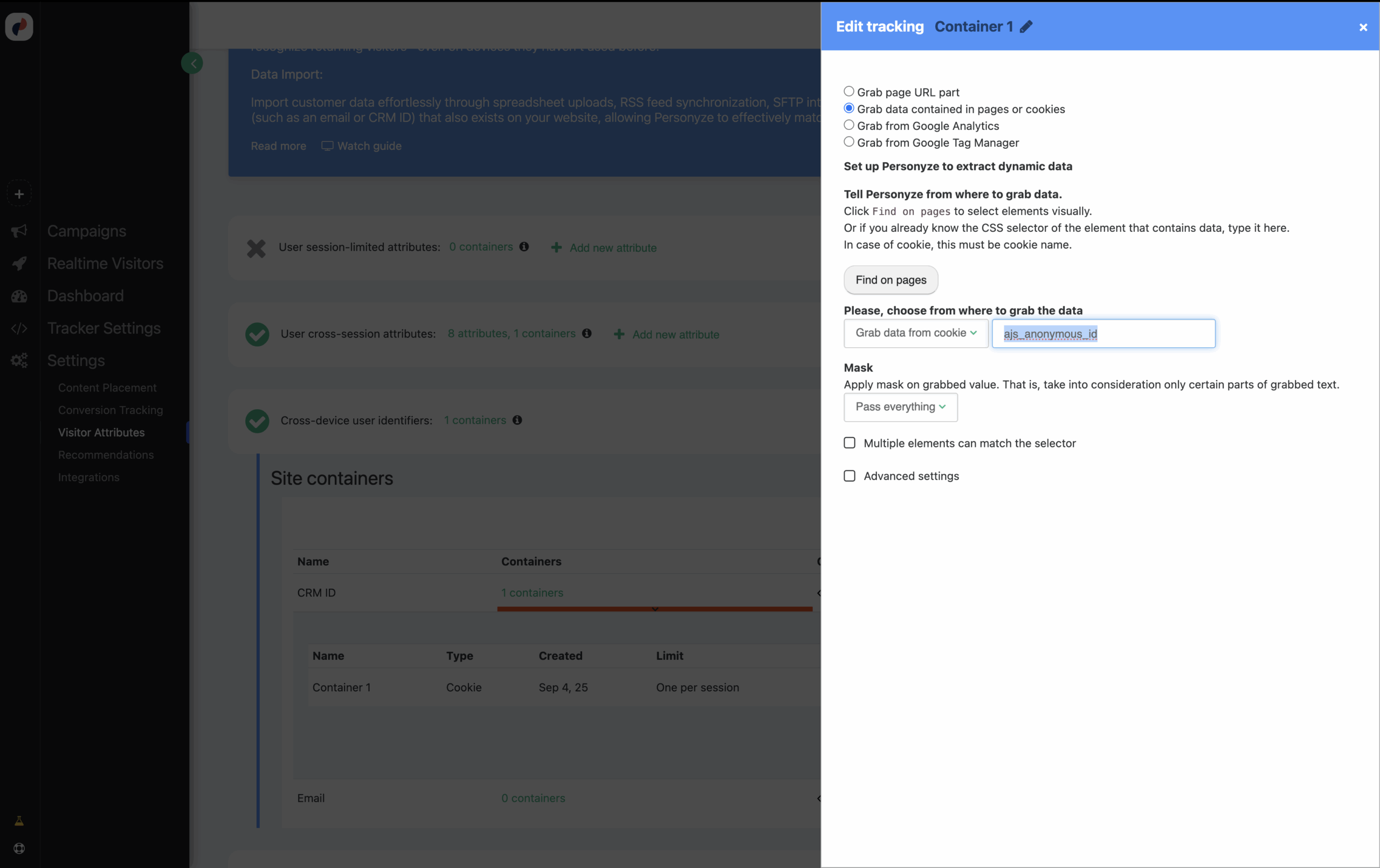
Task: Click the Personyze logo icon
Action: click(19, 26)
